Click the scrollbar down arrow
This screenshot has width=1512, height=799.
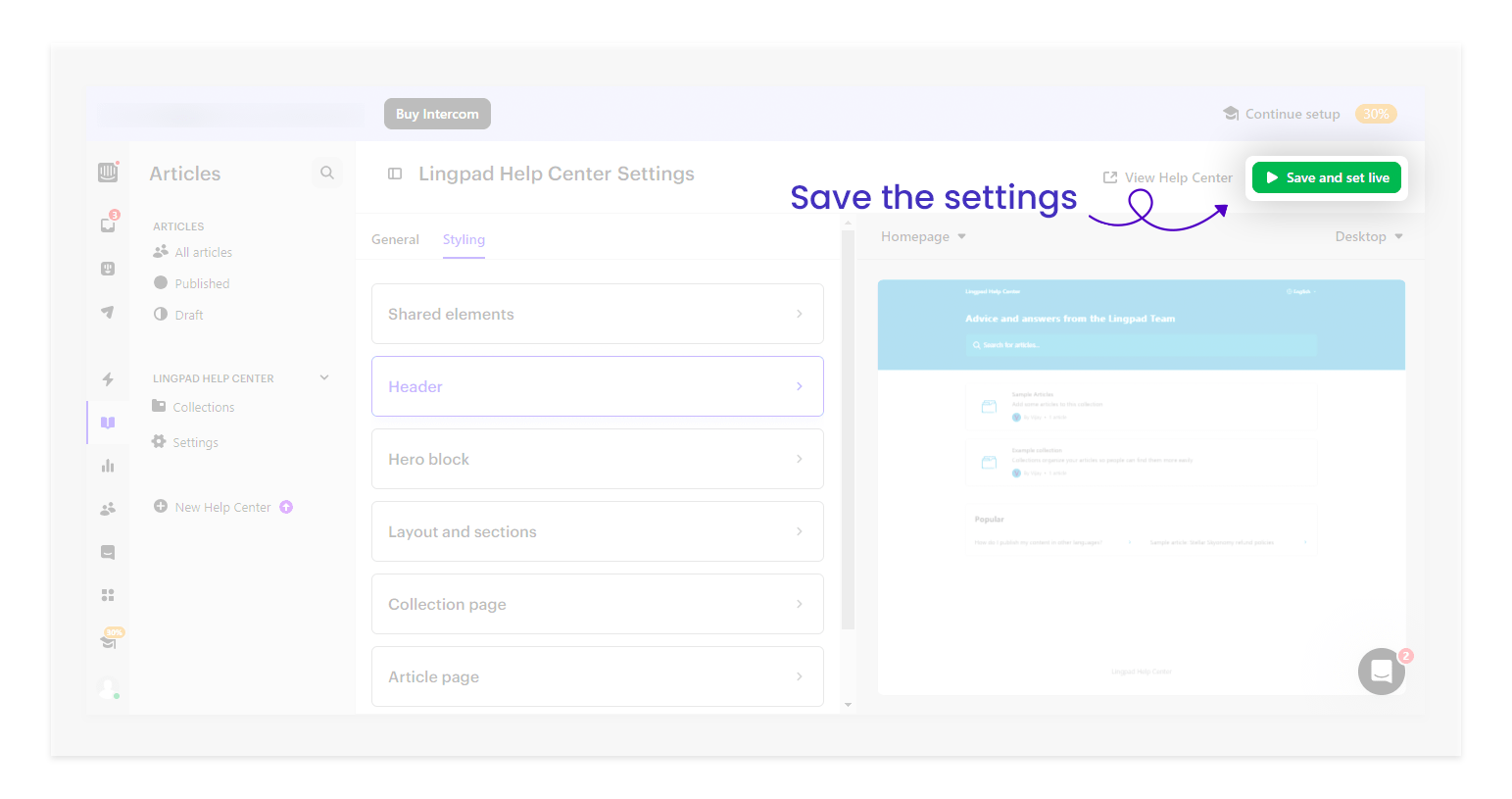click(848, 705)
